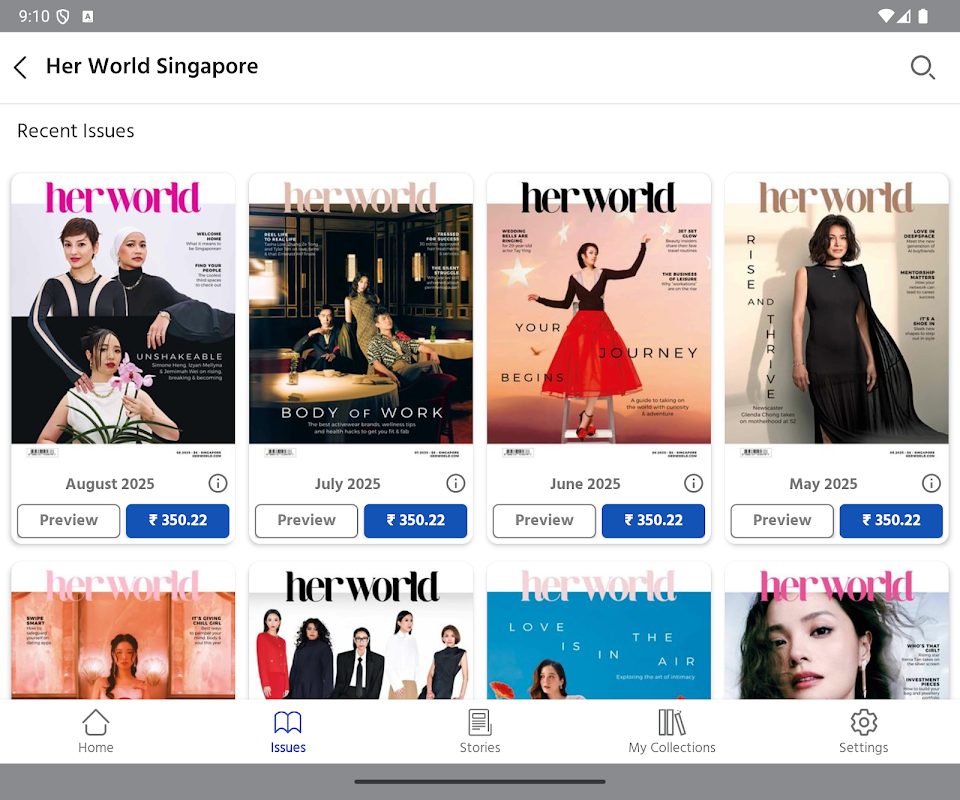Show info for May 2025 issue
This screenshot has height=800, width=960.
[x=931, y=484]
